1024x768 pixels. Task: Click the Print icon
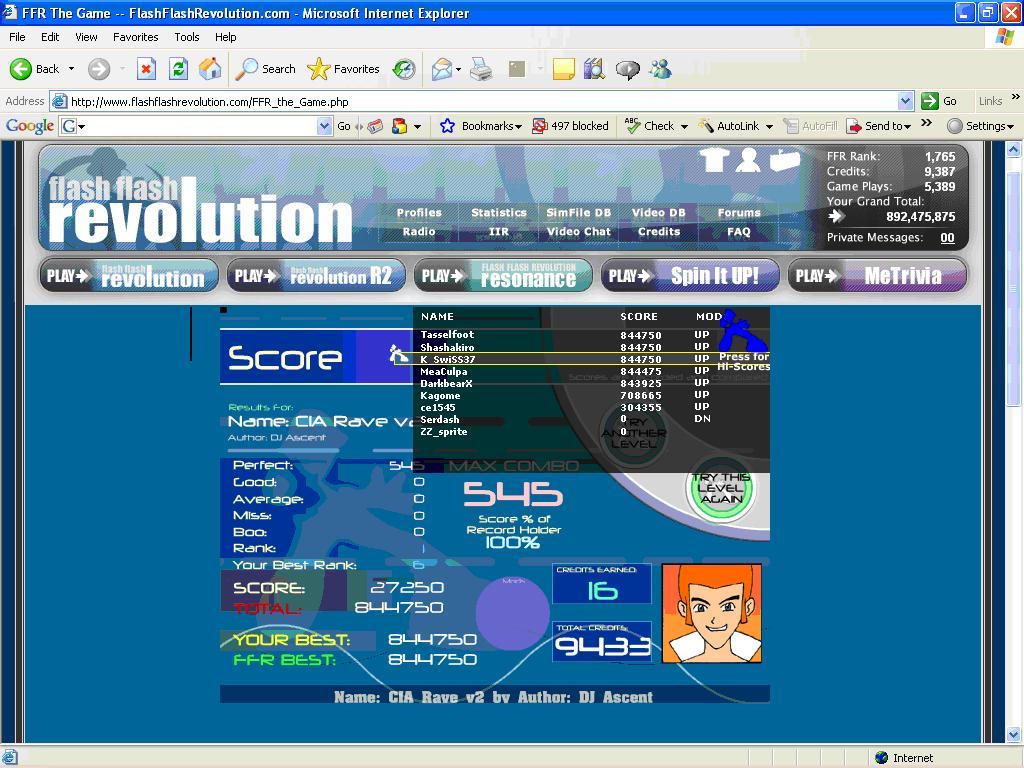(x=481, y=69)
